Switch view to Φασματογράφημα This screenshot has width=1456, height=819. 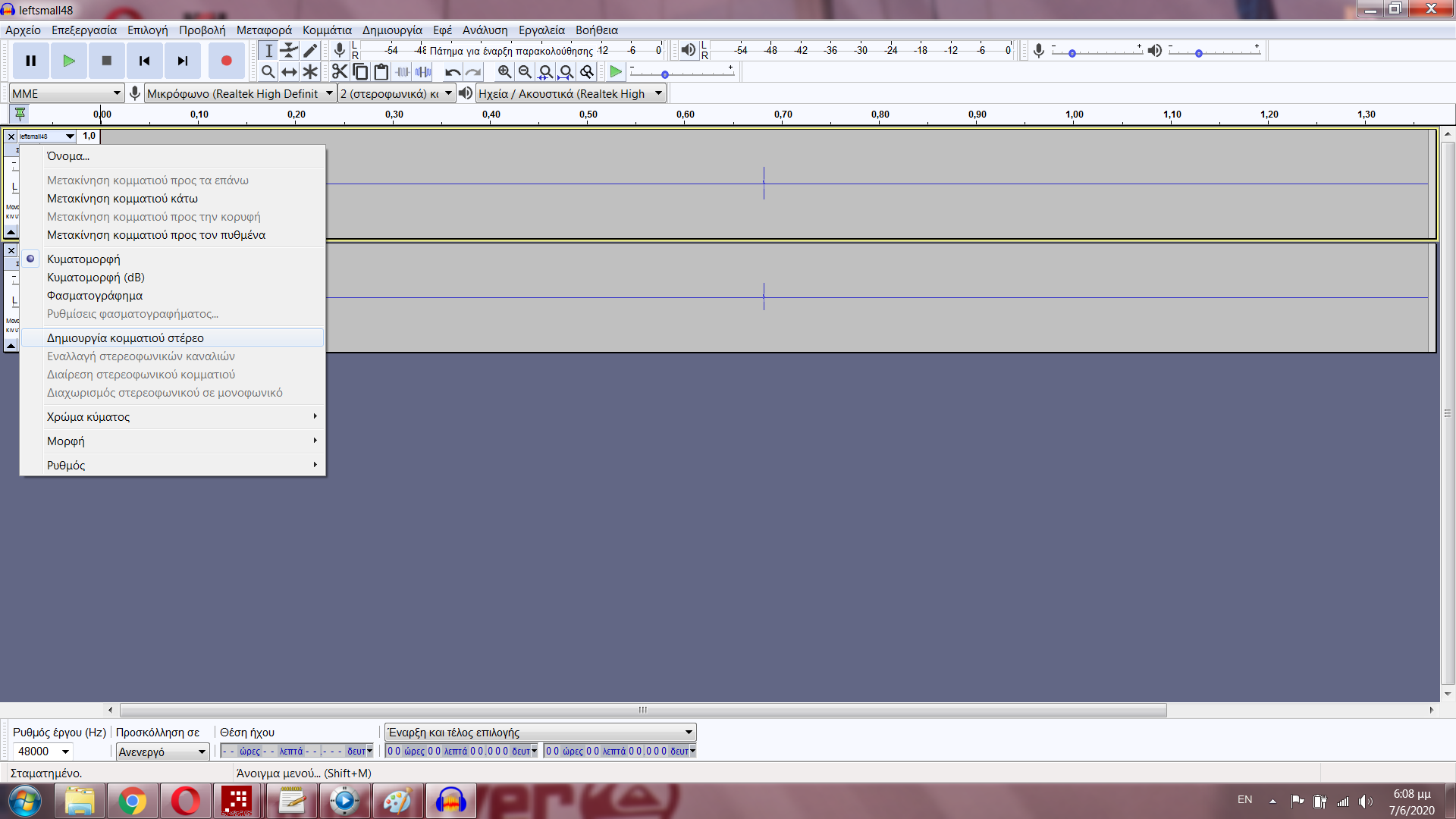coord(95,296)
